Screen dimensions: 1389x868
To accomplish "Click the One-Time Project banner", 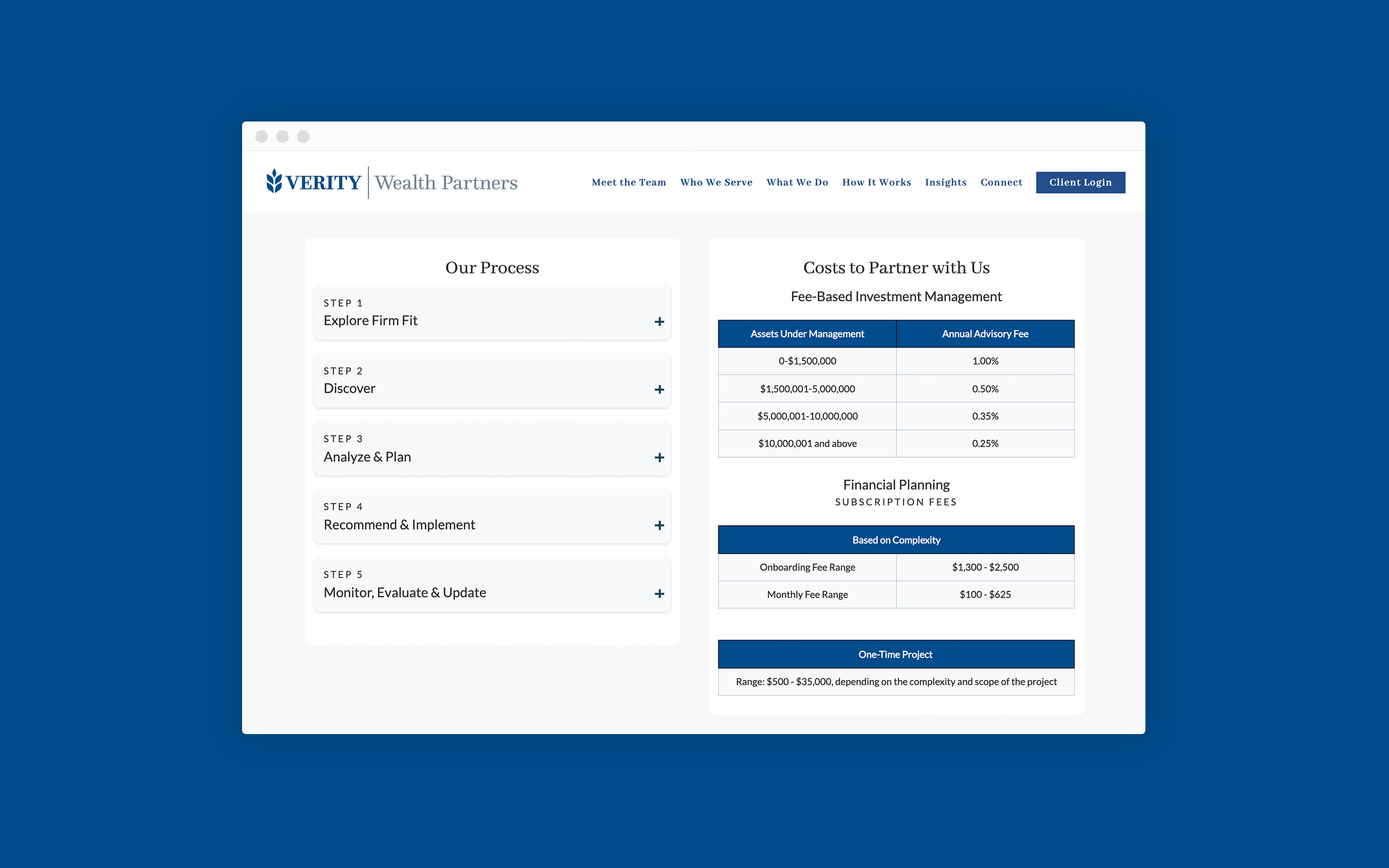I will pos(895,654).
